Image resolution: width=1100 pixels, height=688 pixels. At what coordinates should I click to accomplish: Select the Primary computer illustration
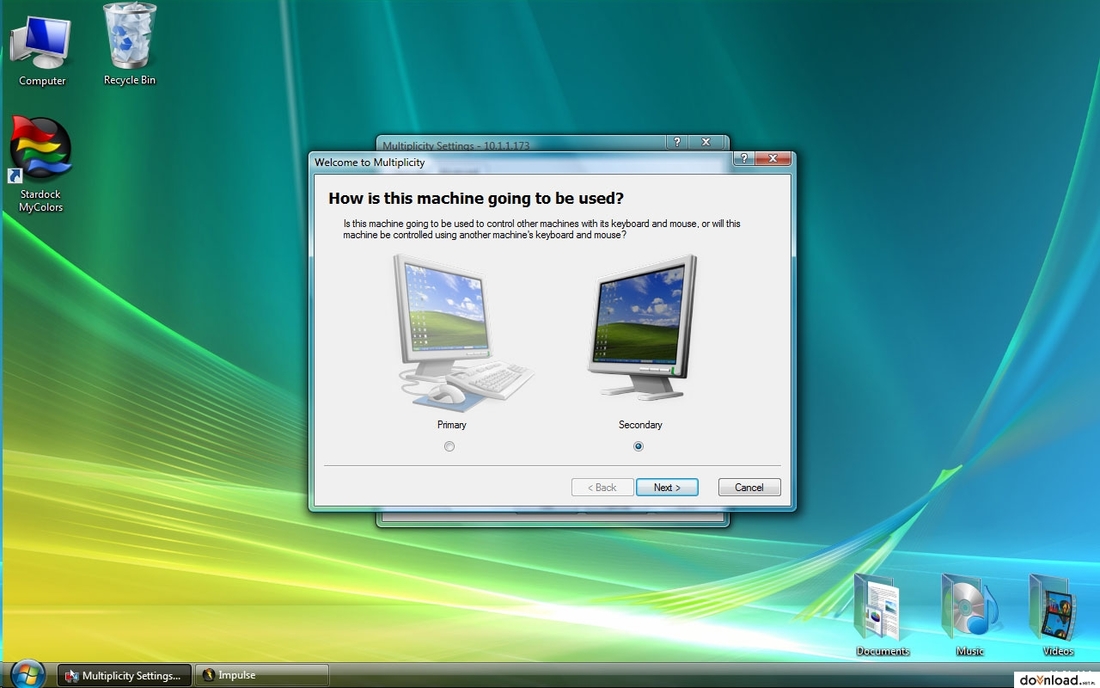tap(463, 332)
